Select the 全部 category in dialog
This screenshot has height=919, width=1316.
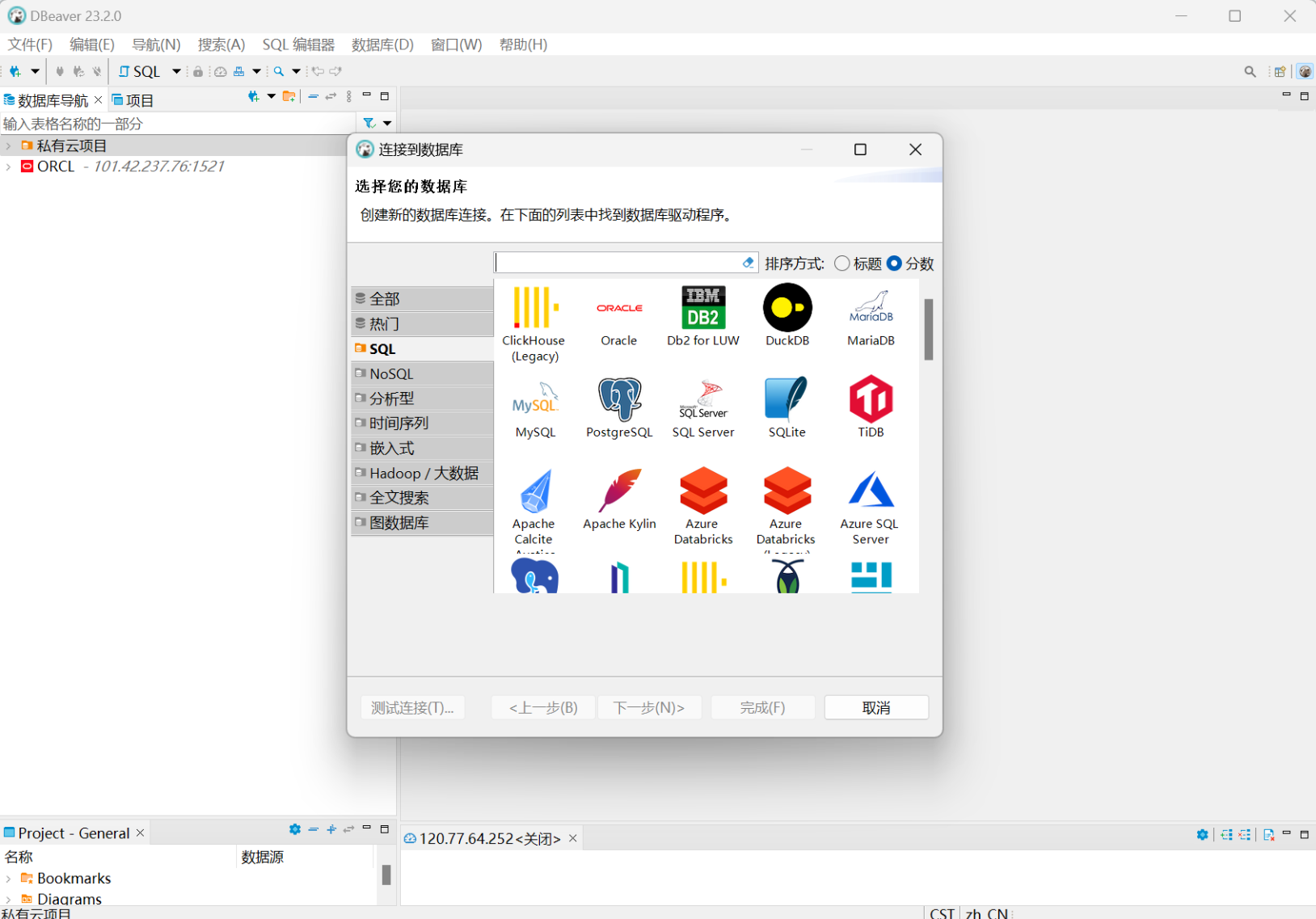pyautogui.click(x=422, y=298)
